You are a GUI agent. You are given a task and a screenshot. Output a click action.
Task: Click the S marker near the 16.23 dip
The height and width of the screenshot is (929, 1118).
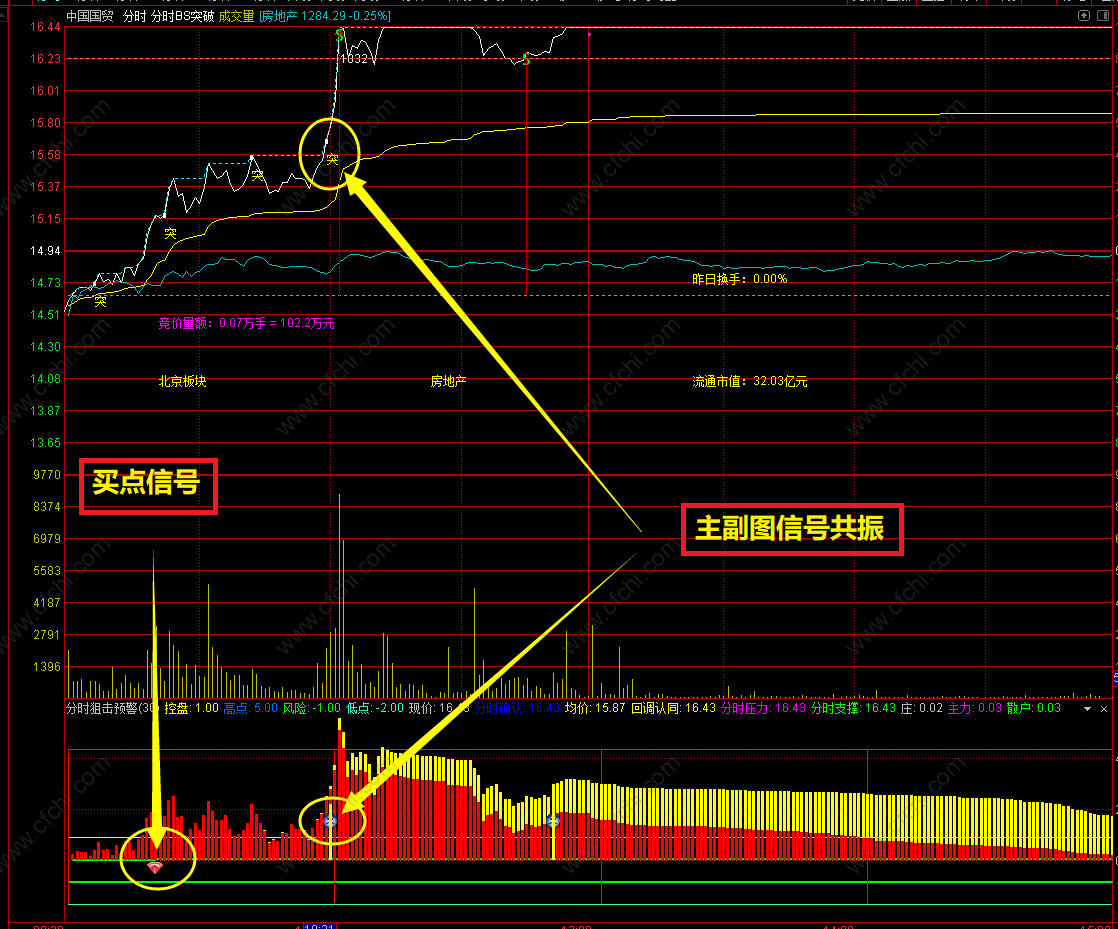point(526,61)
